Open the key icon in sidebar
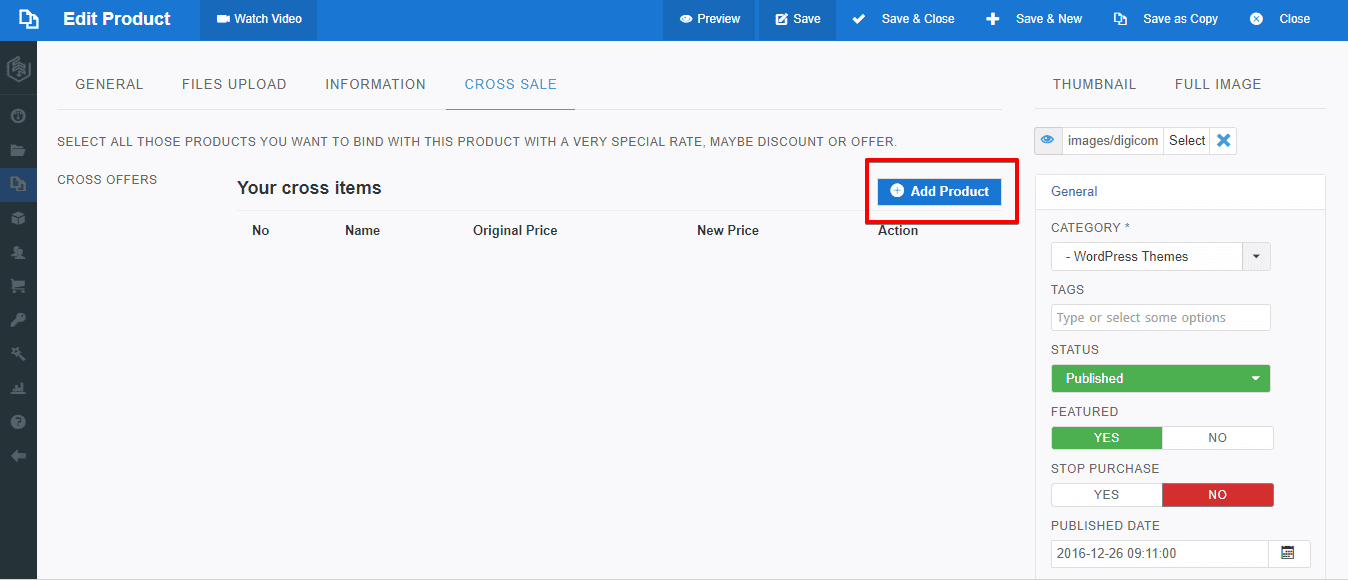1348x580 pixels. (x=18, y=320)
